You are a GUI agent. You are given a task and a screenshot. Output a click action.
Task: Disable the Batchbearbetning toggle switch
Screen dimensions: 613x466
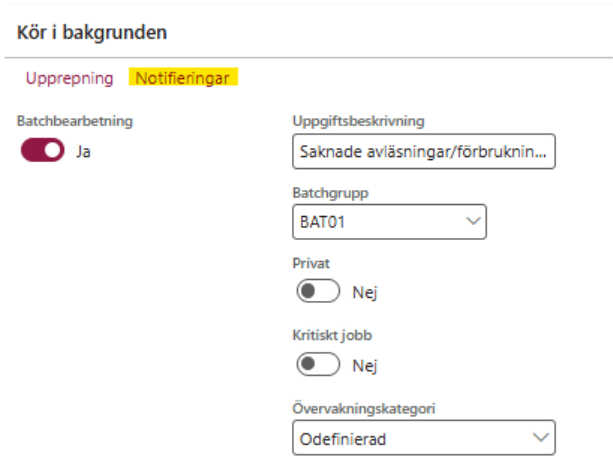coord(42,152)
